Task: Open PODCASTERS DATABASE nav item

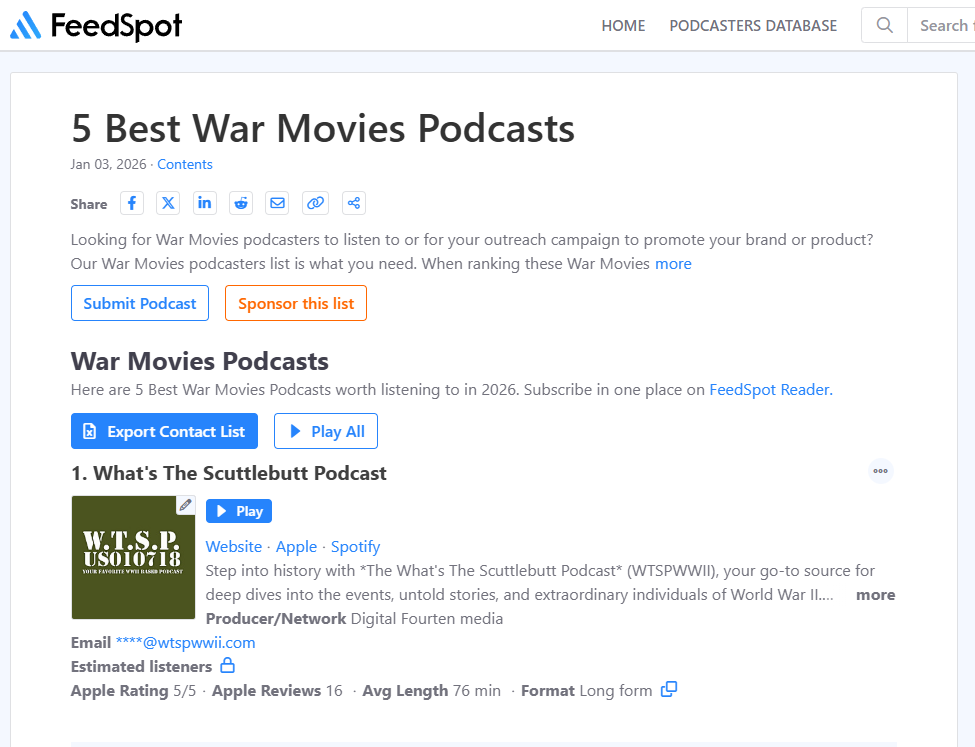Action: click(x=753, y=26)
